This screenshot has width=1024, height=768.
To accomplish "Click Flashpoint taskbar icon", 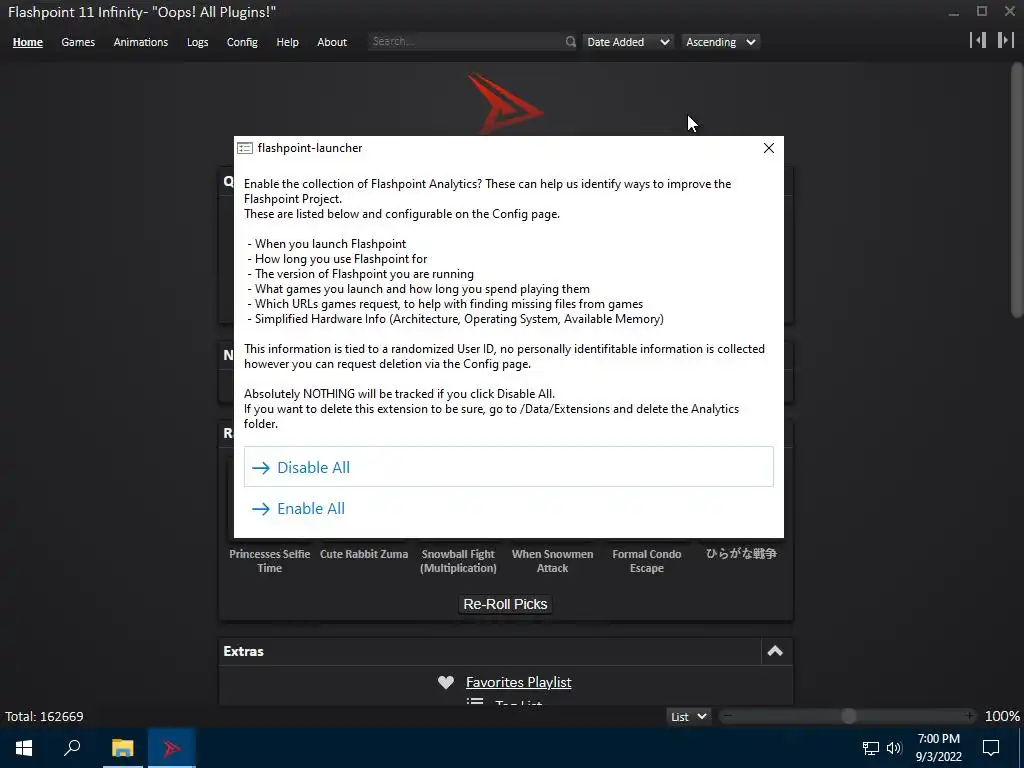I will [172, 748].
